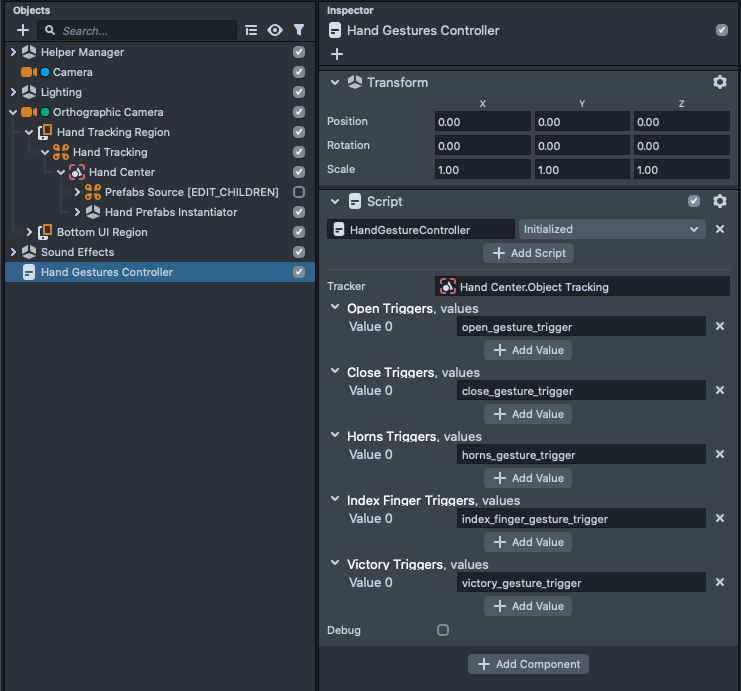Expand the Helper Manager tree item
This screenshot has height=691, width=741.
(13, 52)
